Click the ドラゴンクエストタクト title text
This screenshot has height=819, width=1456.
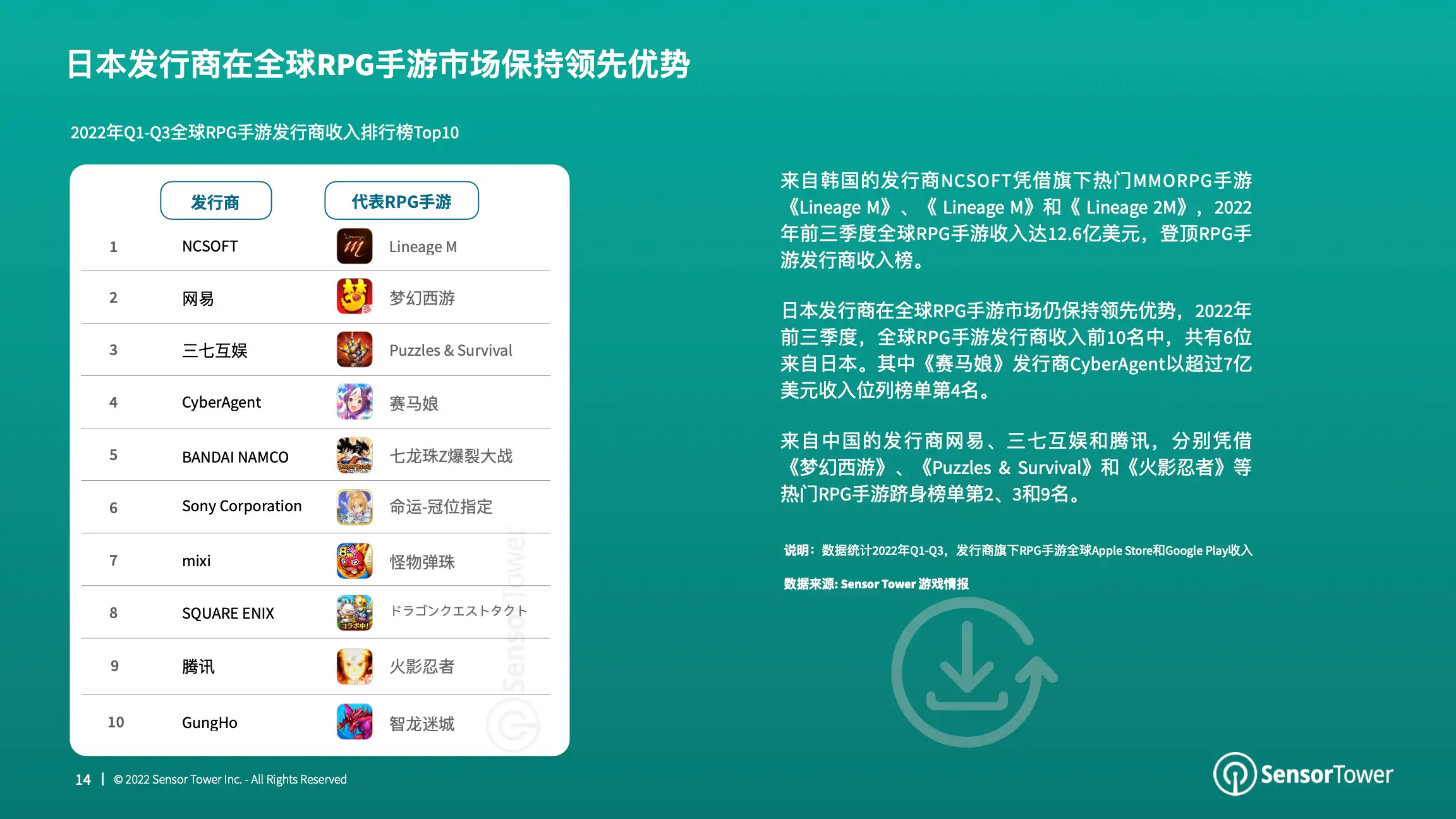pyautogui.click(x=458, y=611)
